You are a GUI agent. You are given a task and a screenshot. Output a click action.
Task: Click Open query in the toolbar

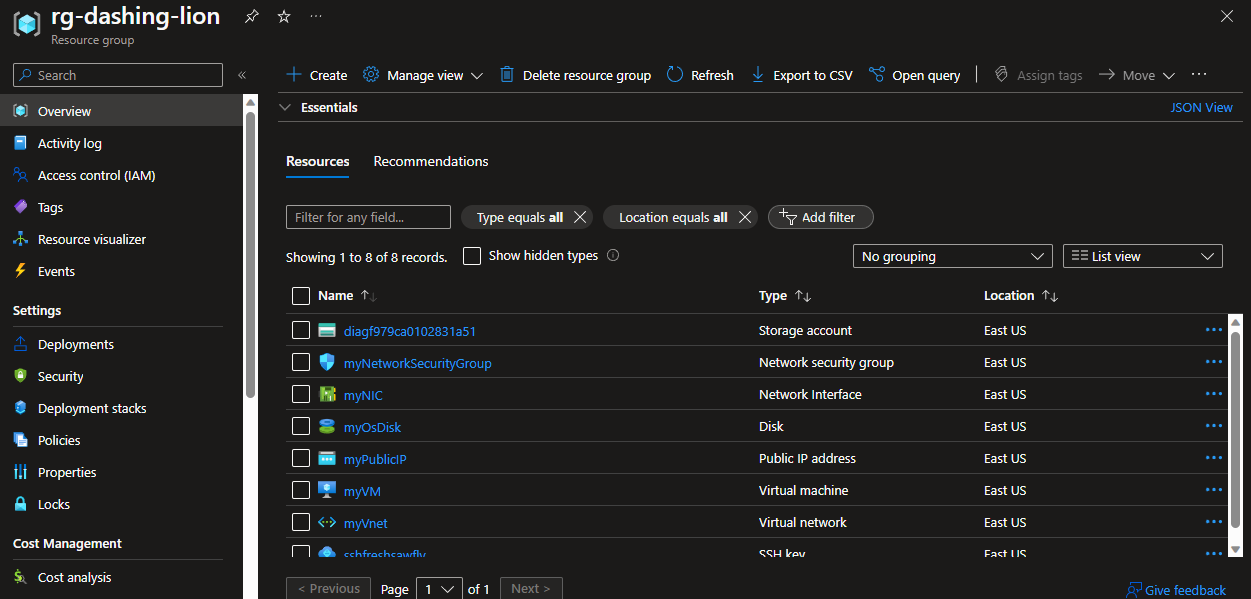(x=914, y=75)
